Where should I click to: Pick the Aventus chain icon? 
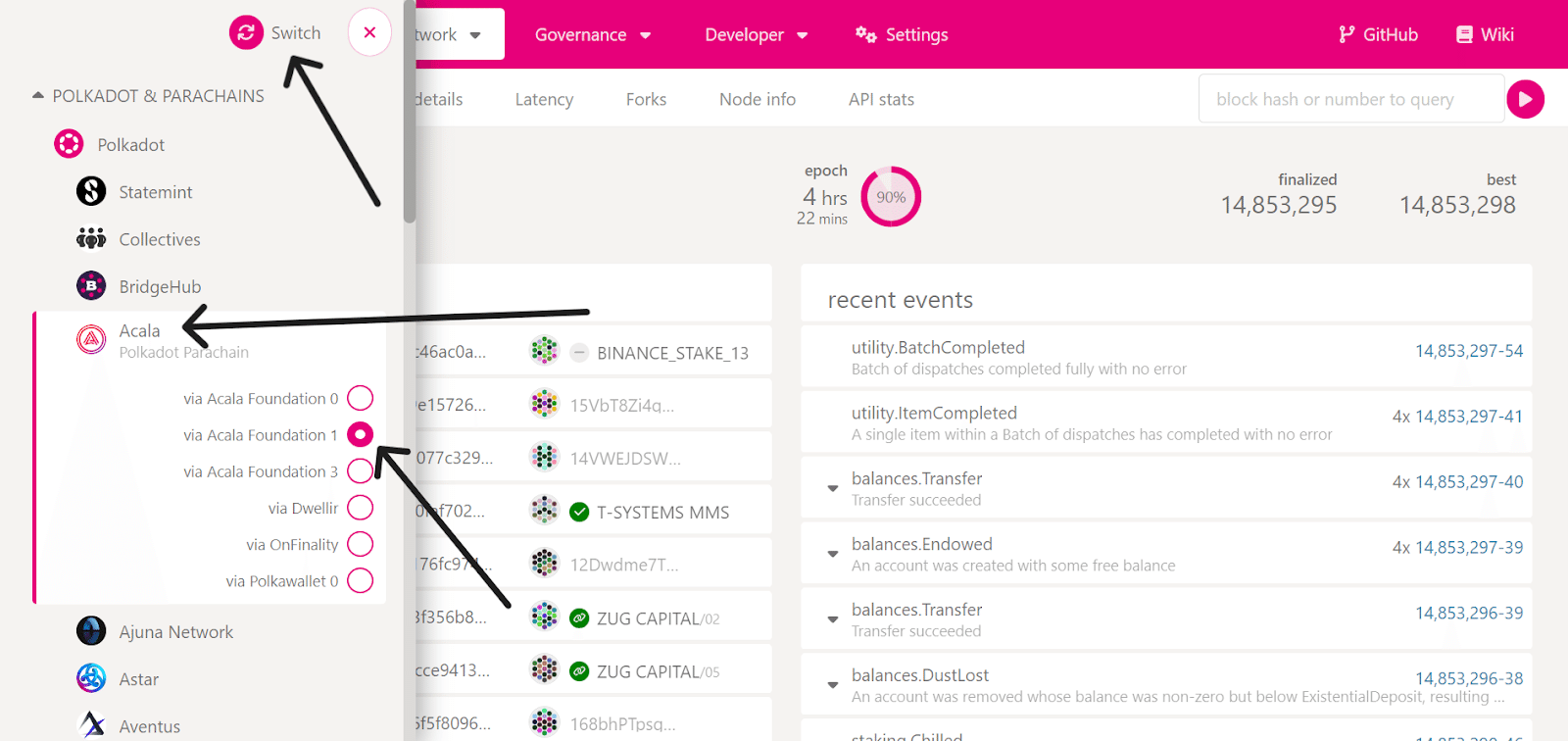click(91, 724)
